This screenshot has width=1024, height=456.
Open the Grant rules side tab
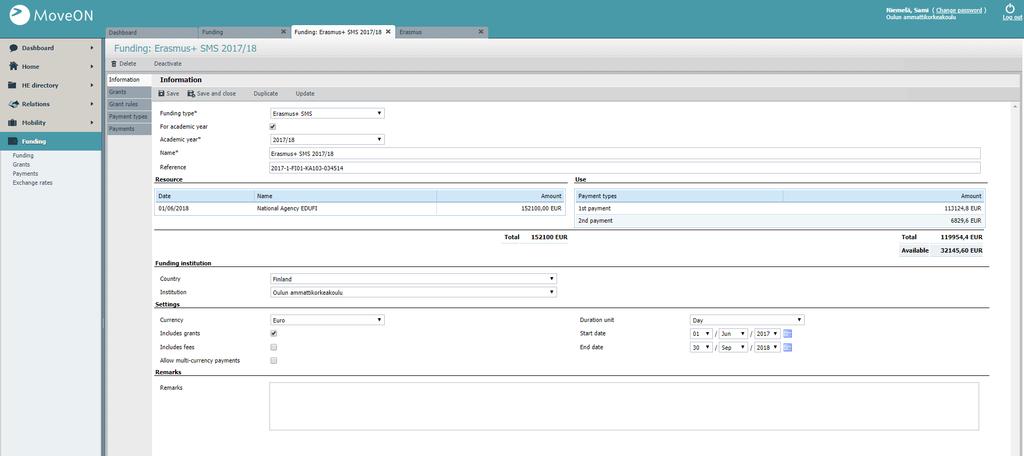[x=129, y=104]
